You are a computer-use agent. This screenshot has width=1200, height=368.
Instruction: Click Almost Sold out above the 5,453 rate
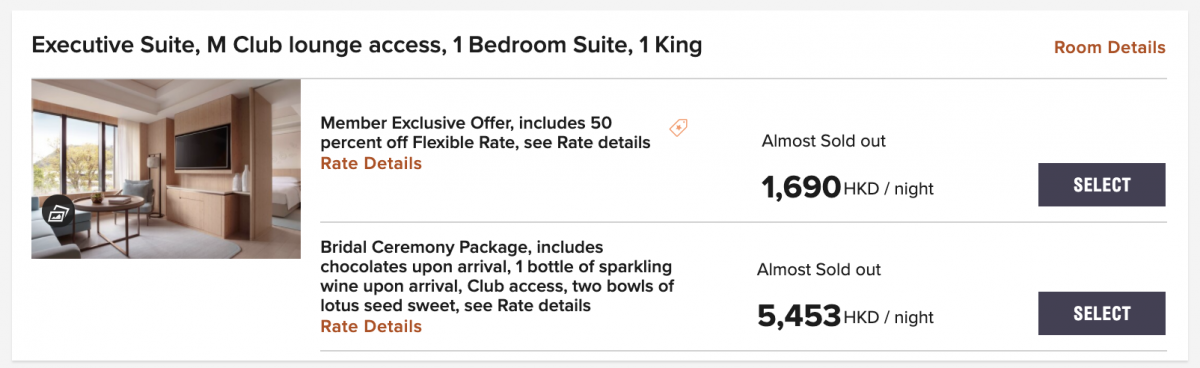point(819,270)
